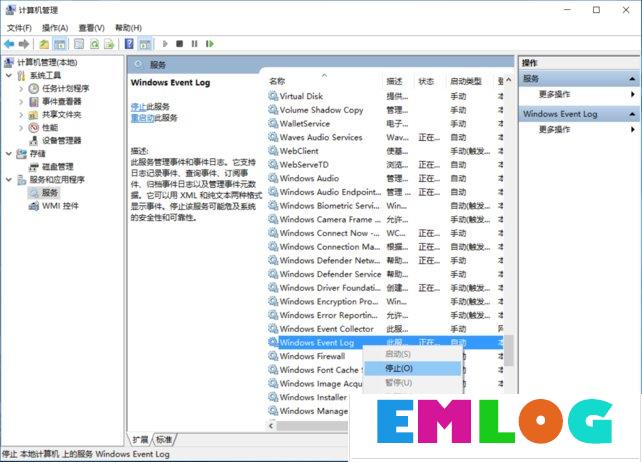The height and width of the screenshot is (462, 642).
Task: Click the Stop service square icon
Action: tap(179, 44)
